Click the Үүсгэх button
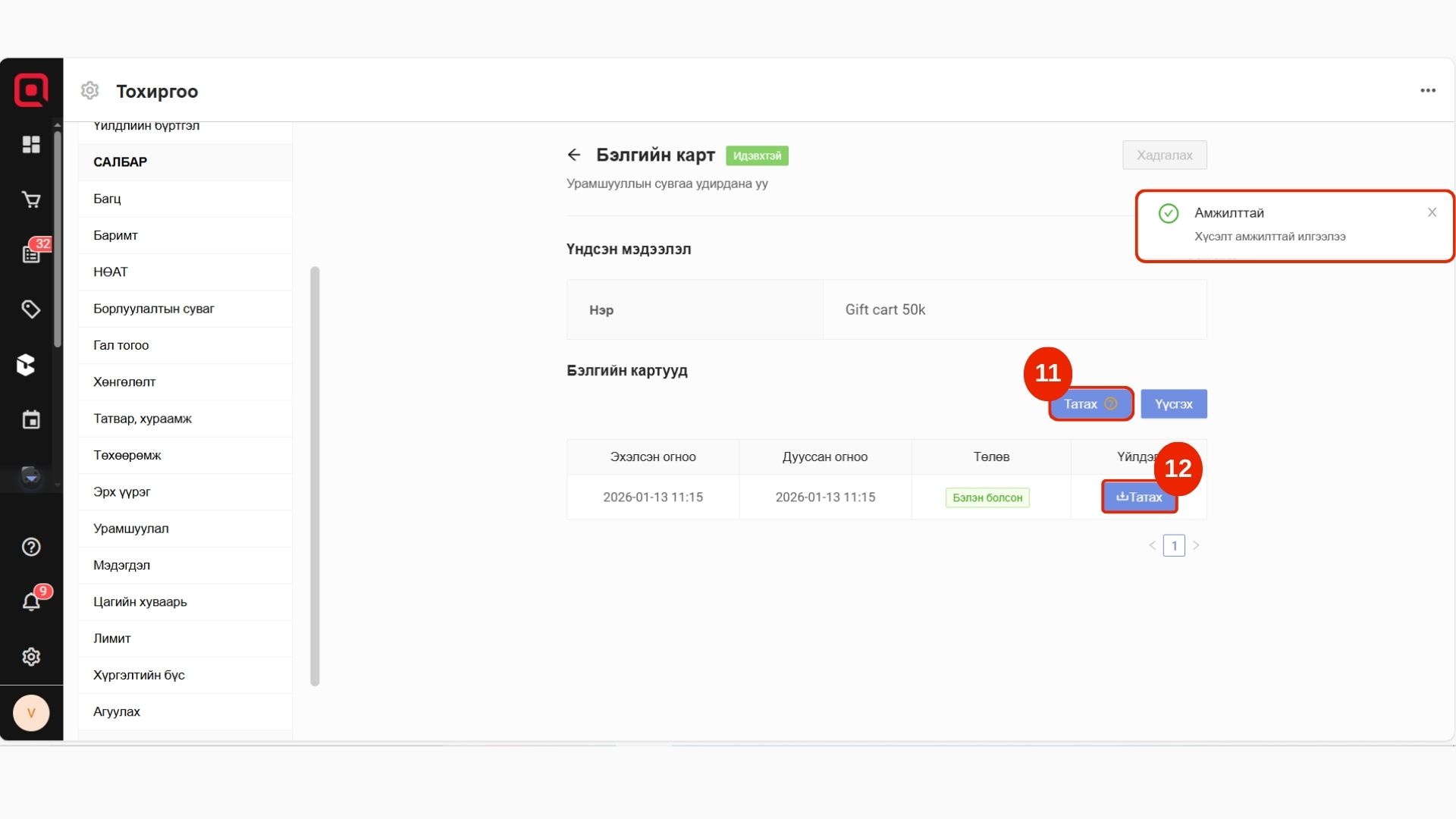 1173,404
